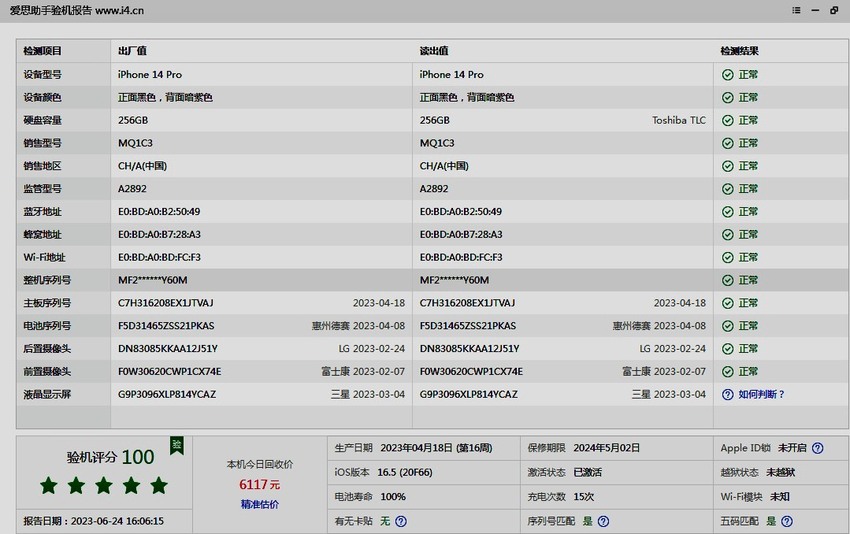Click the 检测项目 column header
The height and width of the screenshot is (534, 850).
[42, 51]
